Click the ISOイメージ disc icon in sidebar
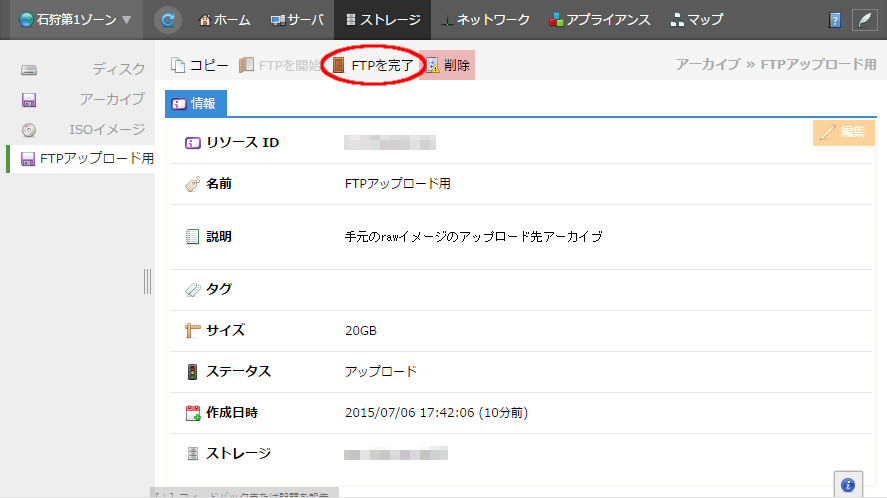 pyautogui.click(x=29, y=129)
